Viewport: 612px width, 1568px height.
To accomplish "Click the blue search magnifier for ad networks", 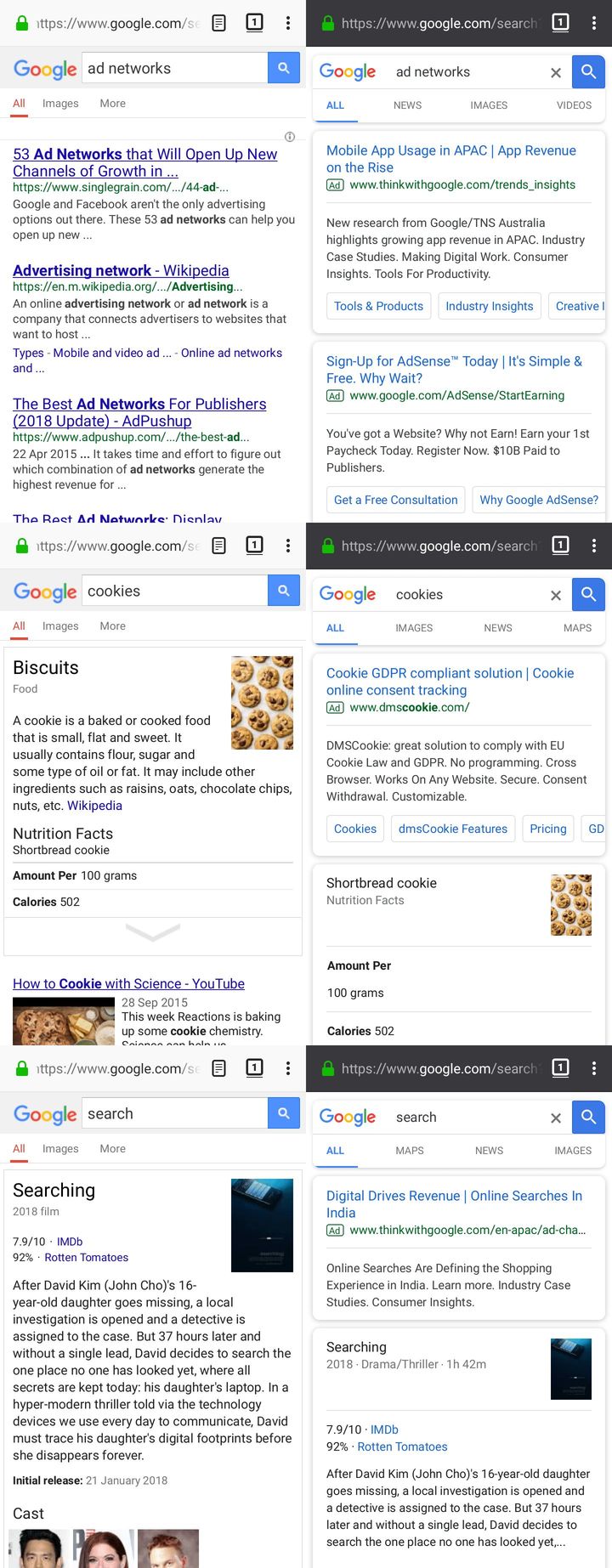I will (x=284, y=68).
